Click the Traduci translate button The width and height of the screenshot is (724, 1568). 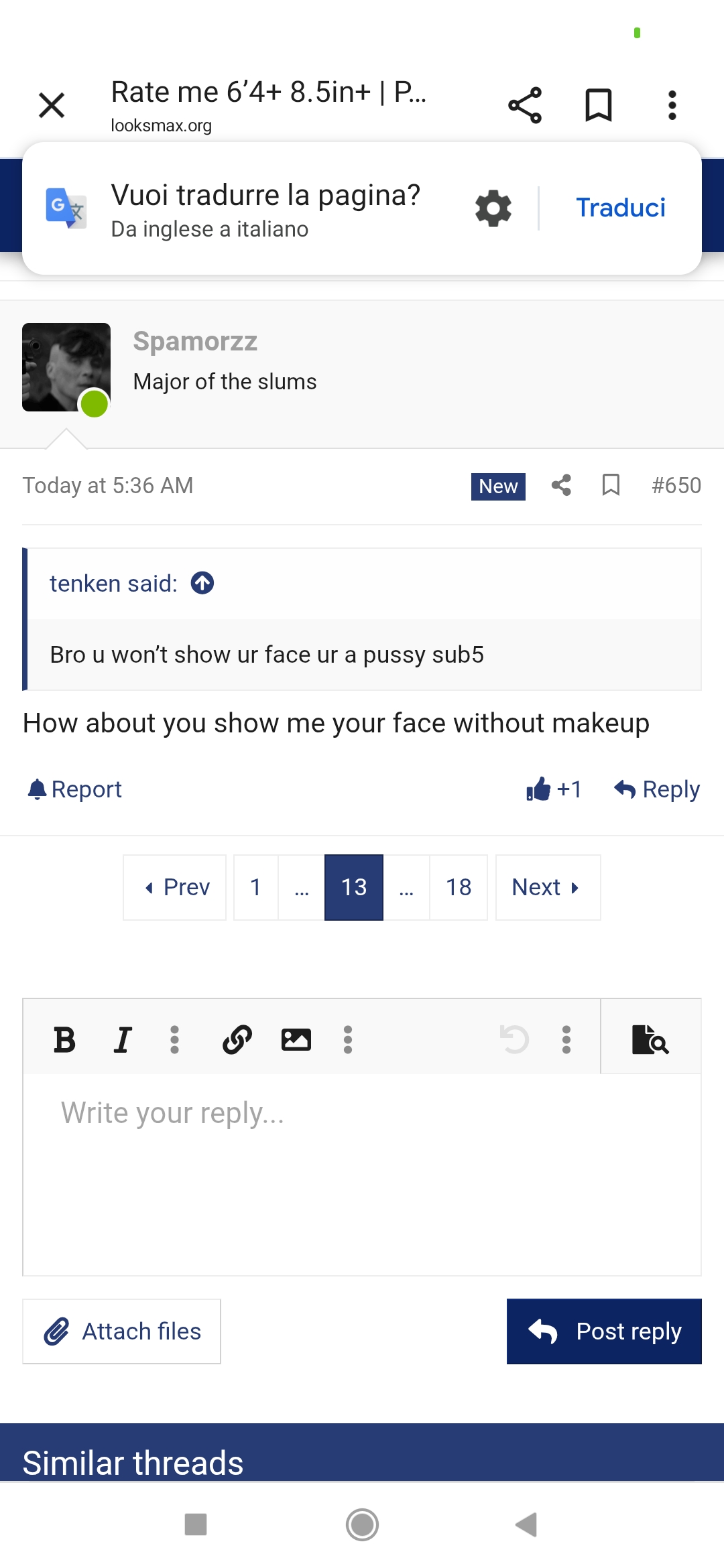621,208
